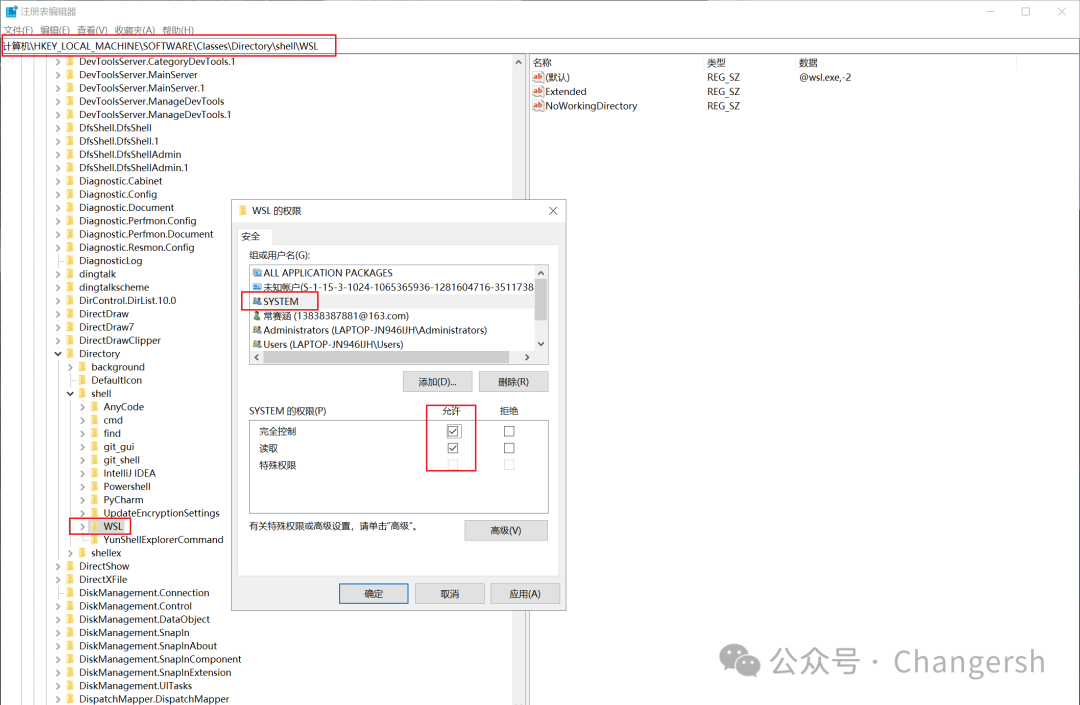Switch to the 安全 tab

[x=251, y=236]
